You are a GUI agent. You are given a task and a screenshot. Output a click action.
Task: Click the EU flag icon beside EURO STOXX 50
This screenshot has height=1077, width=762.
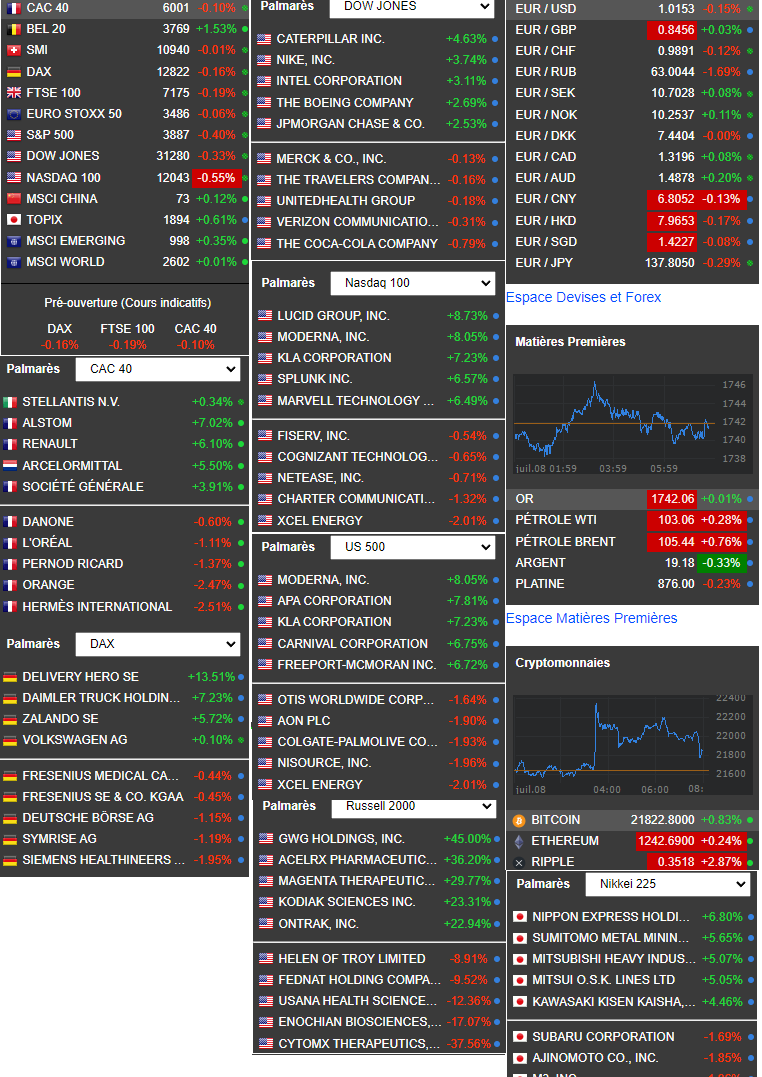click(14, 114)
